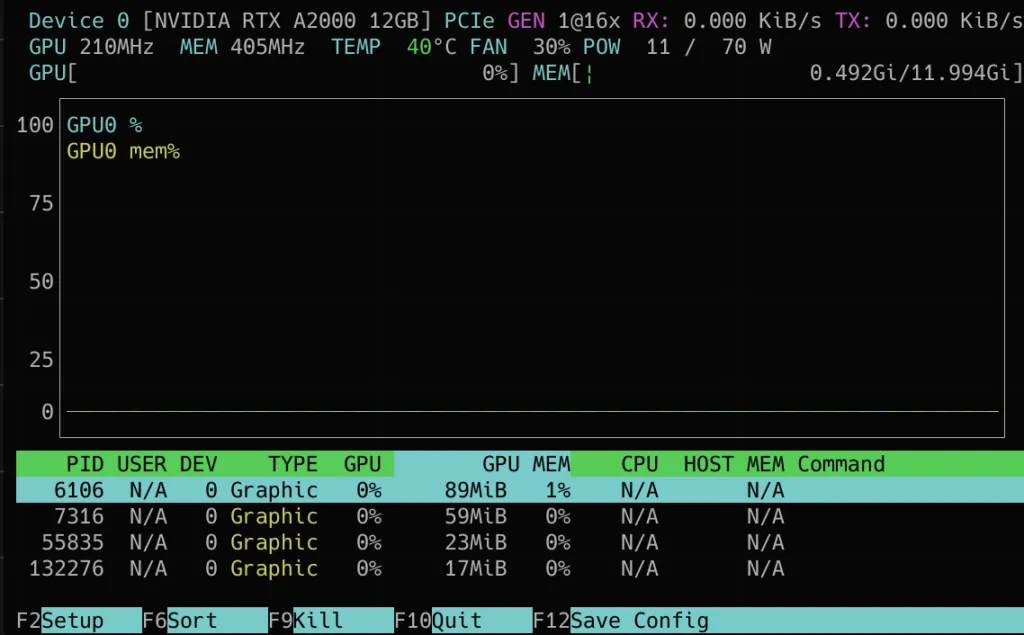
Task: Select F9 Kill process action
Action: 331,620
